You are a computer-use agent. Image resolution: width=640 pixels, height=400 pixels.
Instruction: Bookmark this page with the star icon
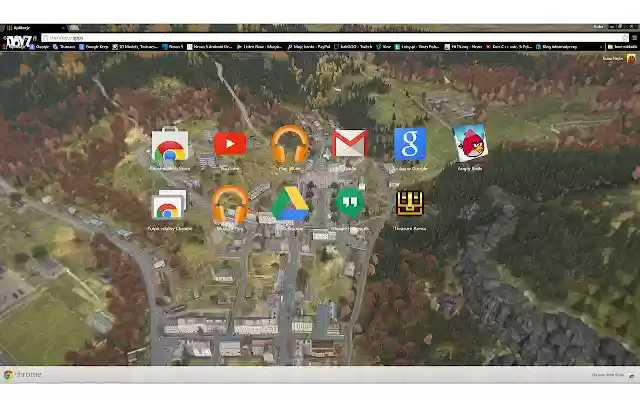coord(625,38)
